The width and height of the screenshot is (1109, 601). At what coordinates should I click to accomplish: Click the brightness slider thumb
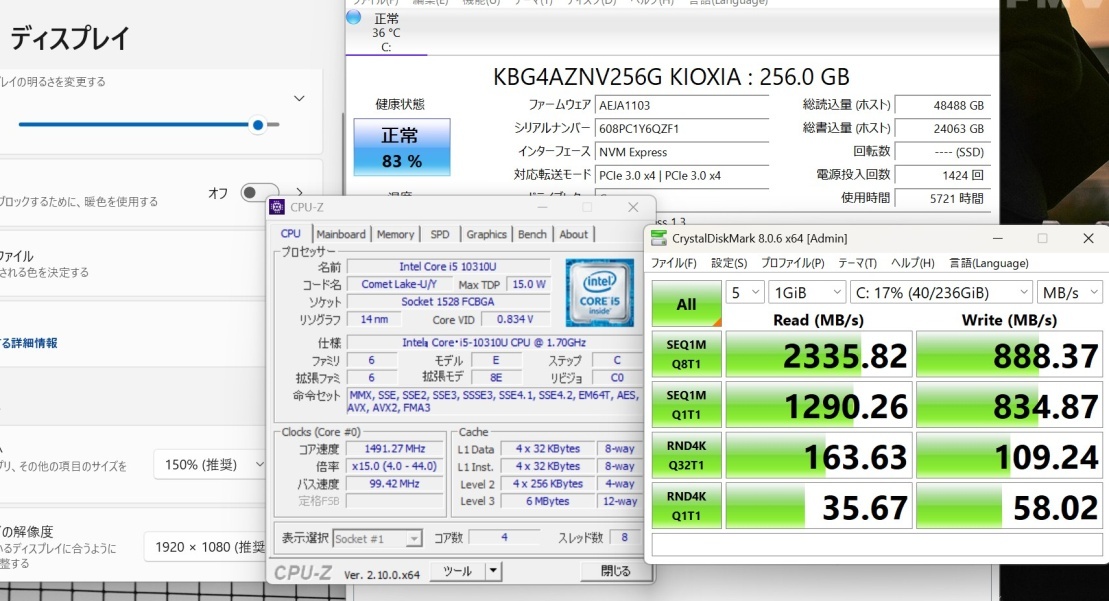pyautogui.click(x=258, y=124)
